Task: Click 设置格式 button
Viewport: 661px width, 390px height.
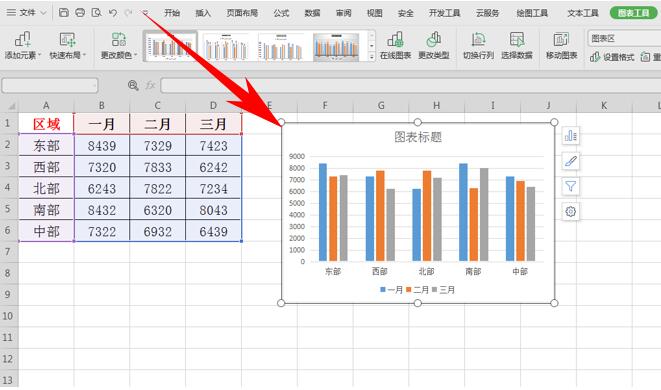Action: pyautogui.click(x=612, y=57)
